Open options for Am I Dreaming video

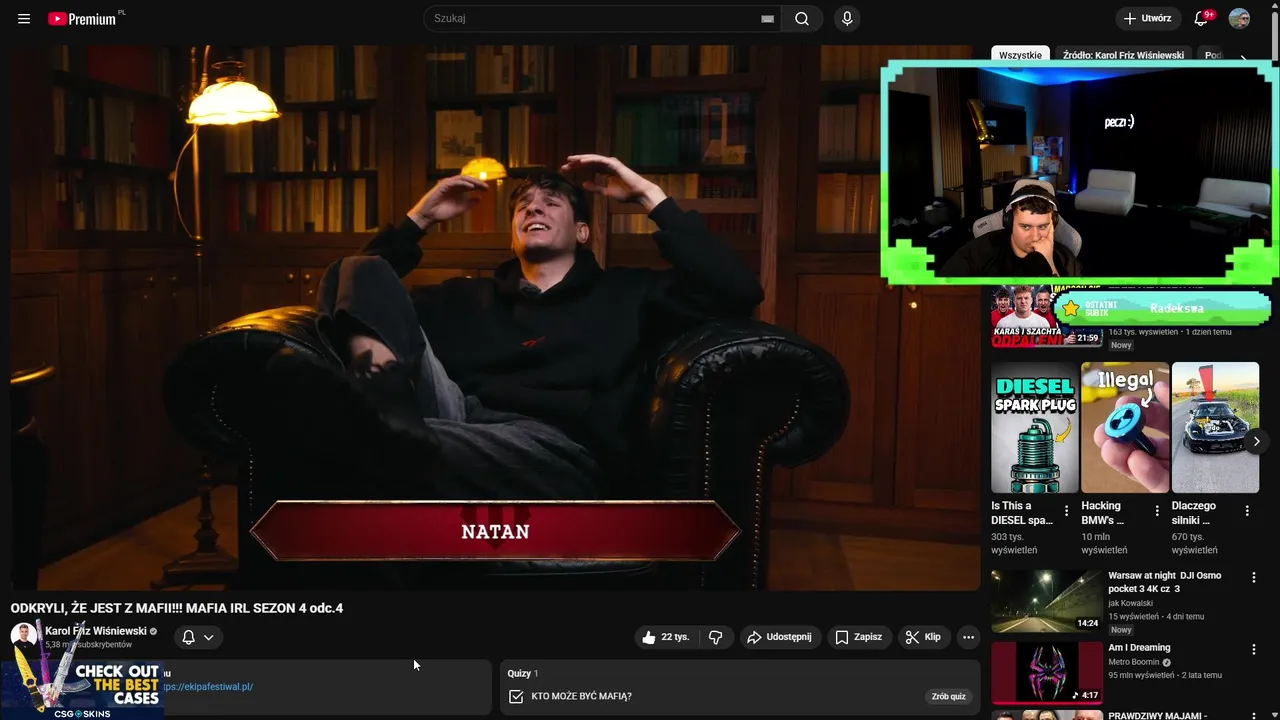(x=1254, y=650)
